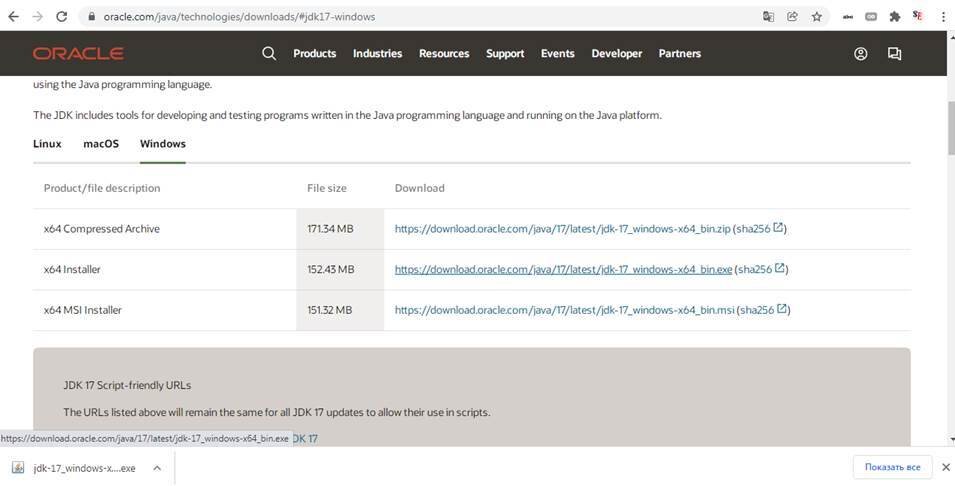Click the browser forward arrow
Image resolution: width=955 pixels, height=486 pixels.
tap(38, 16)
